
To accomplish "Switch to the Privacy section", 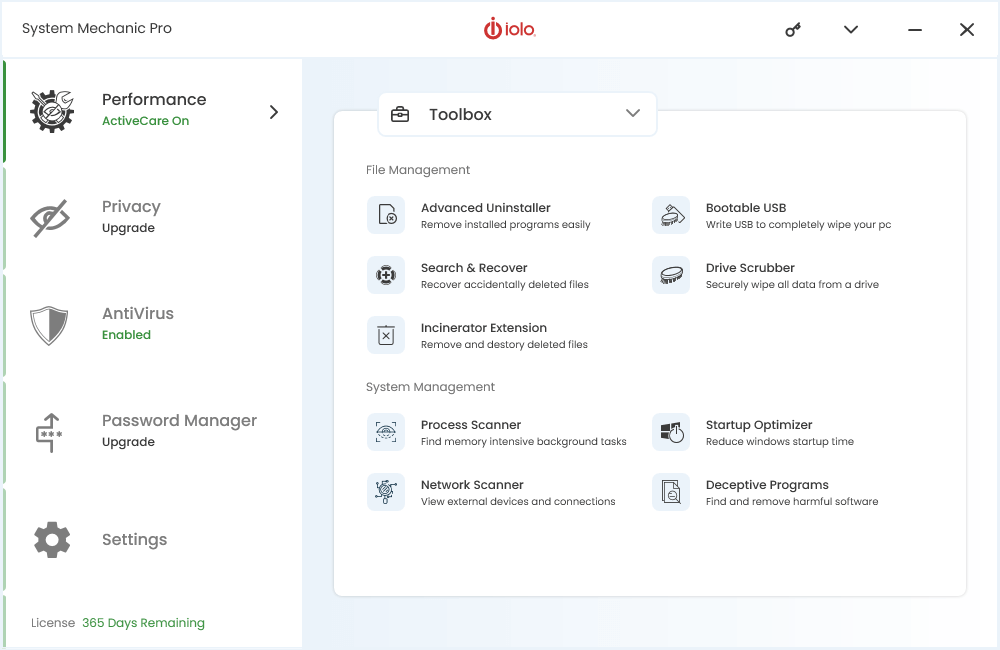I will 131,206.
